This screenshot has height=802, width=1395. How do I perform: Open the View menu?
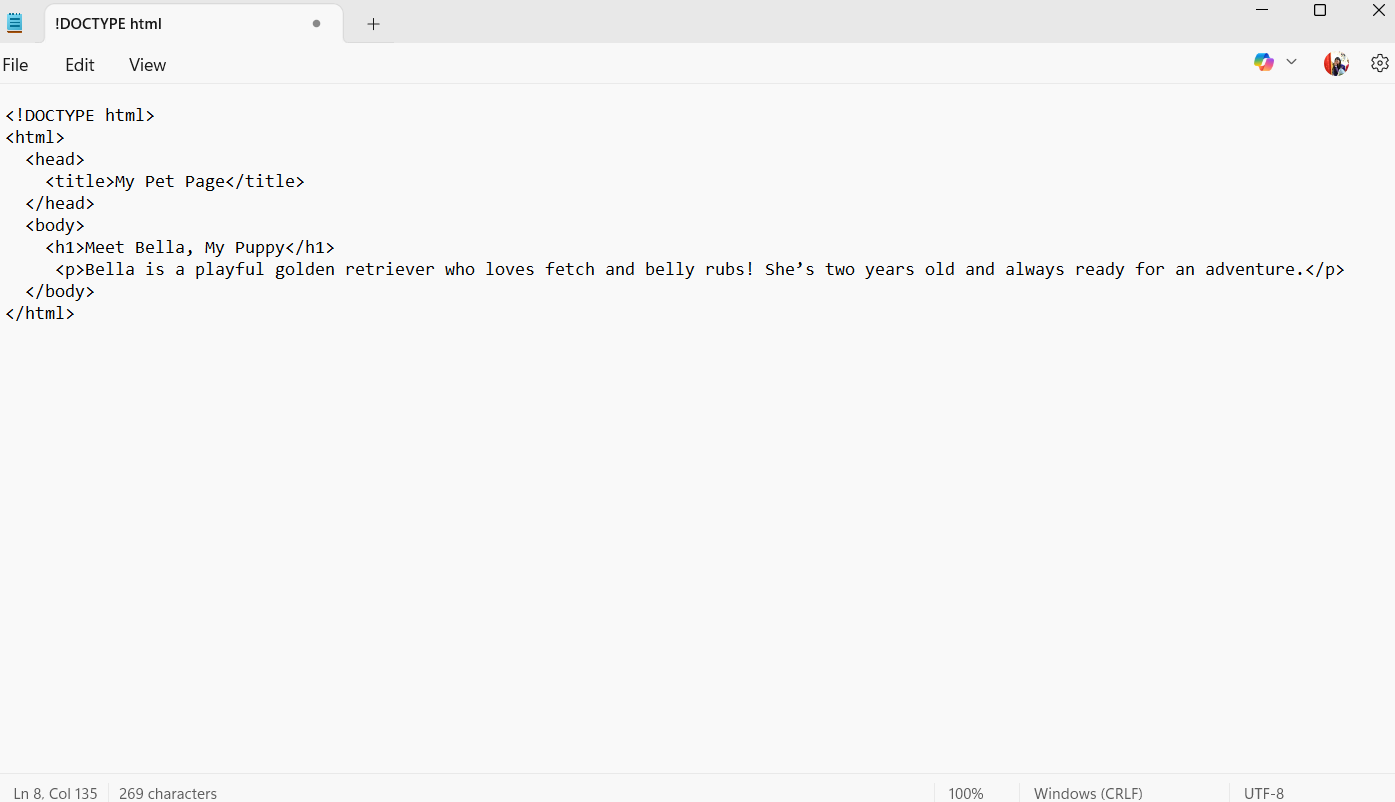click(x=146, y=64)
